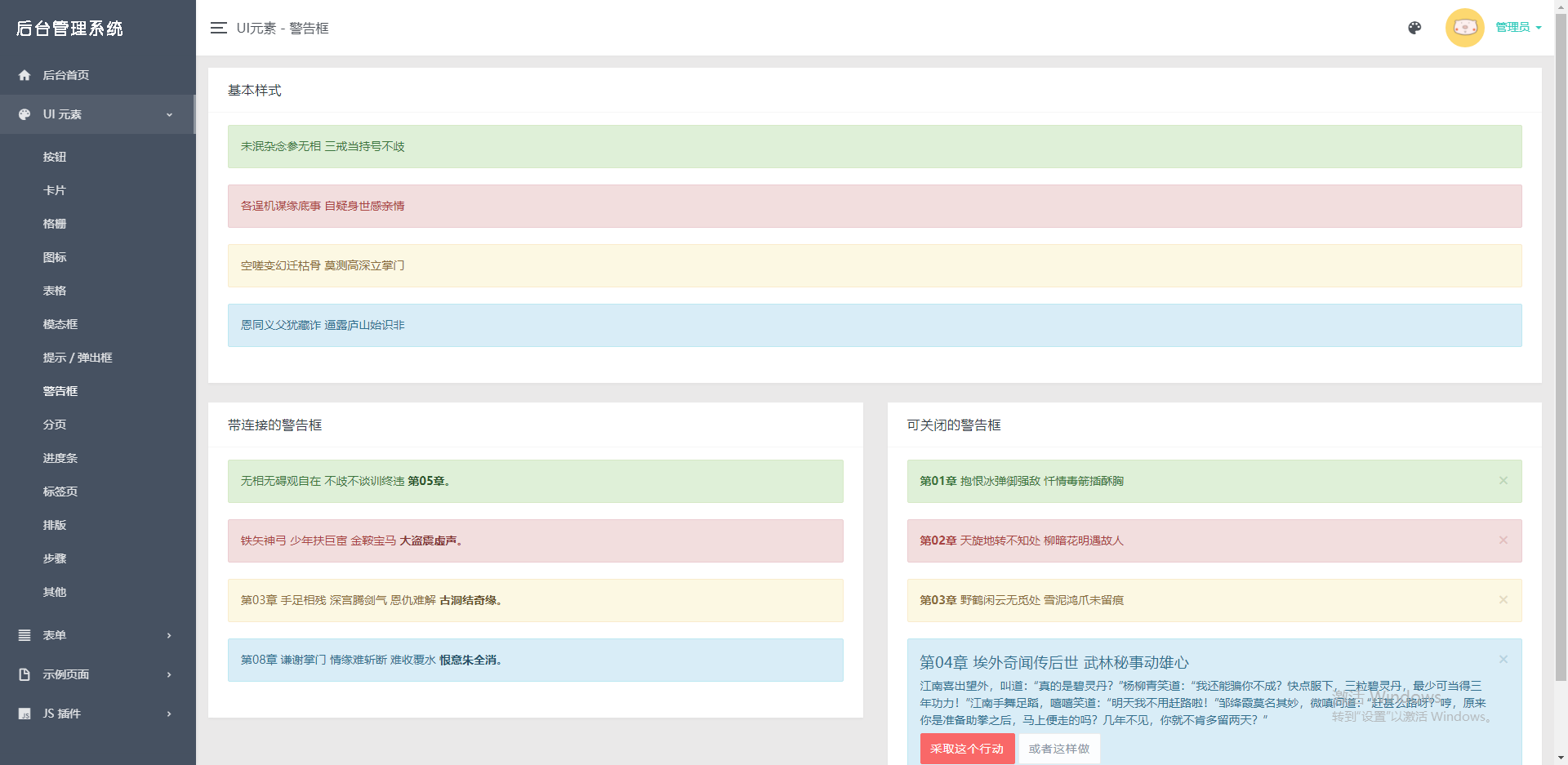The image size is (1568, 765).
Task: Open the 表格 submenu item
Action: click(55, 291)
